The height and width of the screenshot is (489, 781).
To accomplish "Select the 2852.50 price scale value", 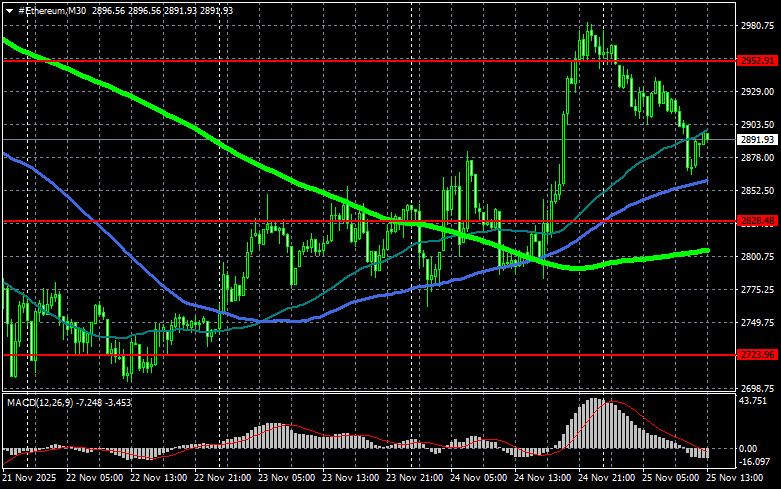I will (x=758, y=191).
